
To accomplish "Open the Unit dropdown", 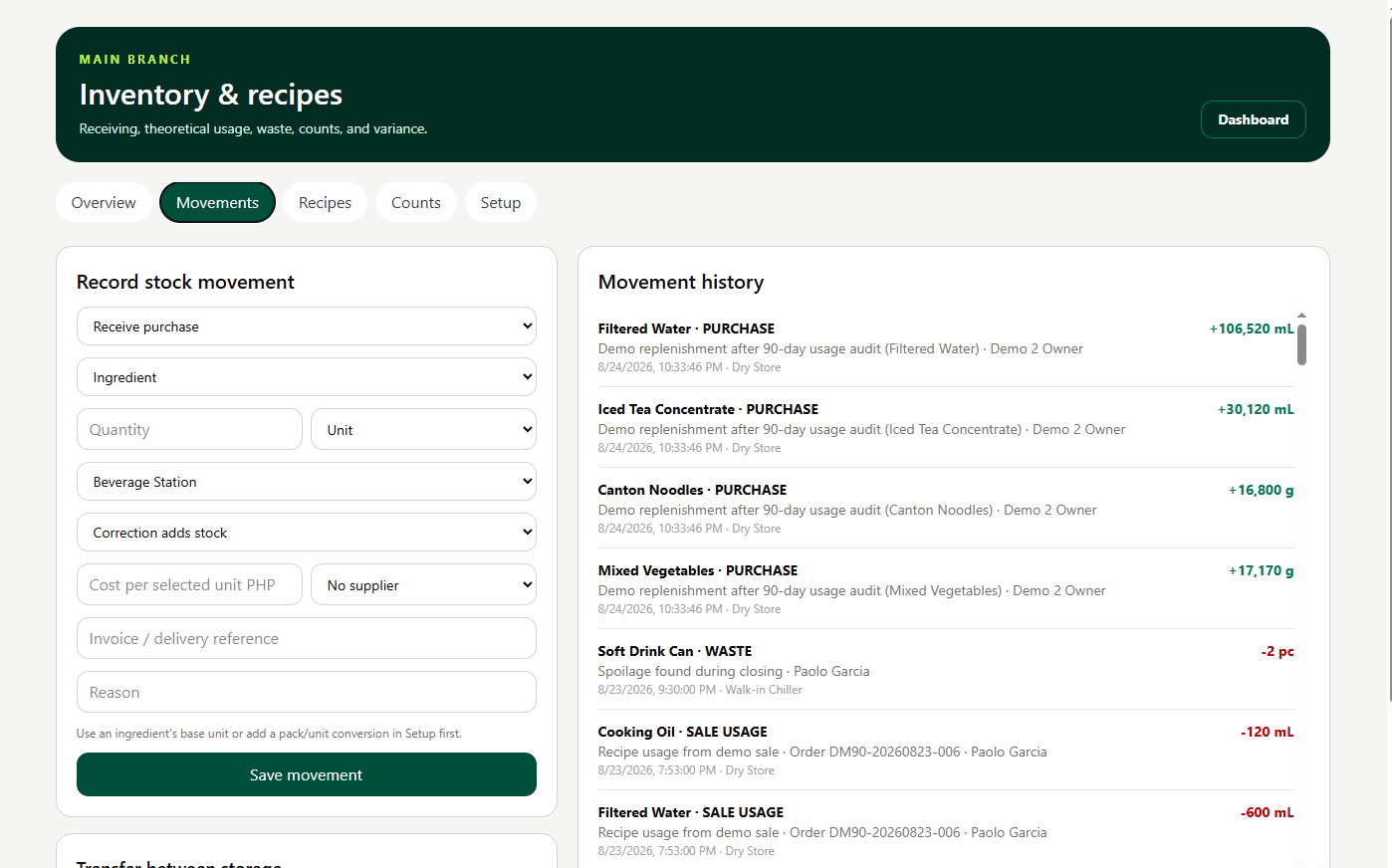I will click(423, 429).
